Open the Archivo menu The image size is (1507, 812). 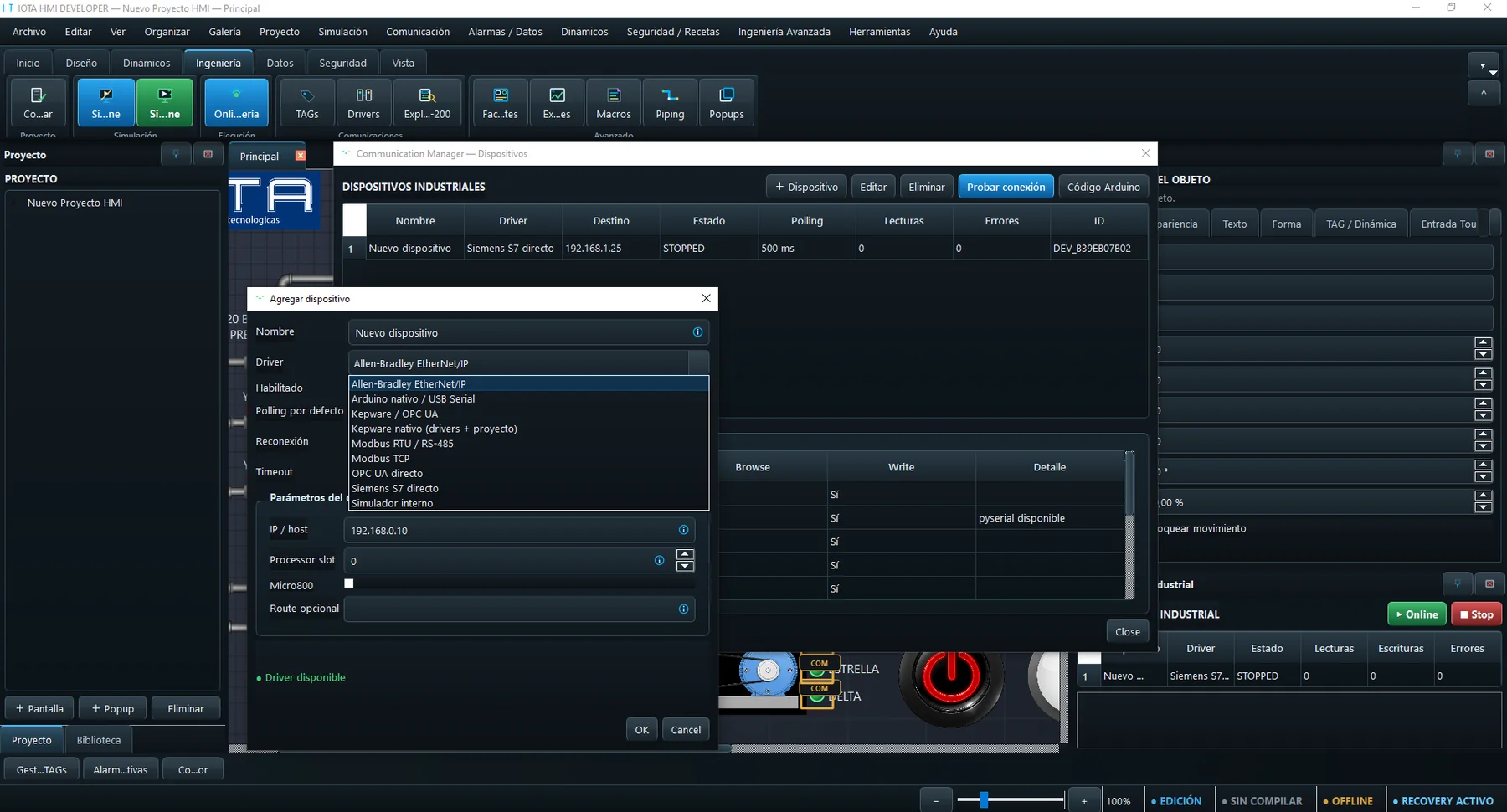29,32
